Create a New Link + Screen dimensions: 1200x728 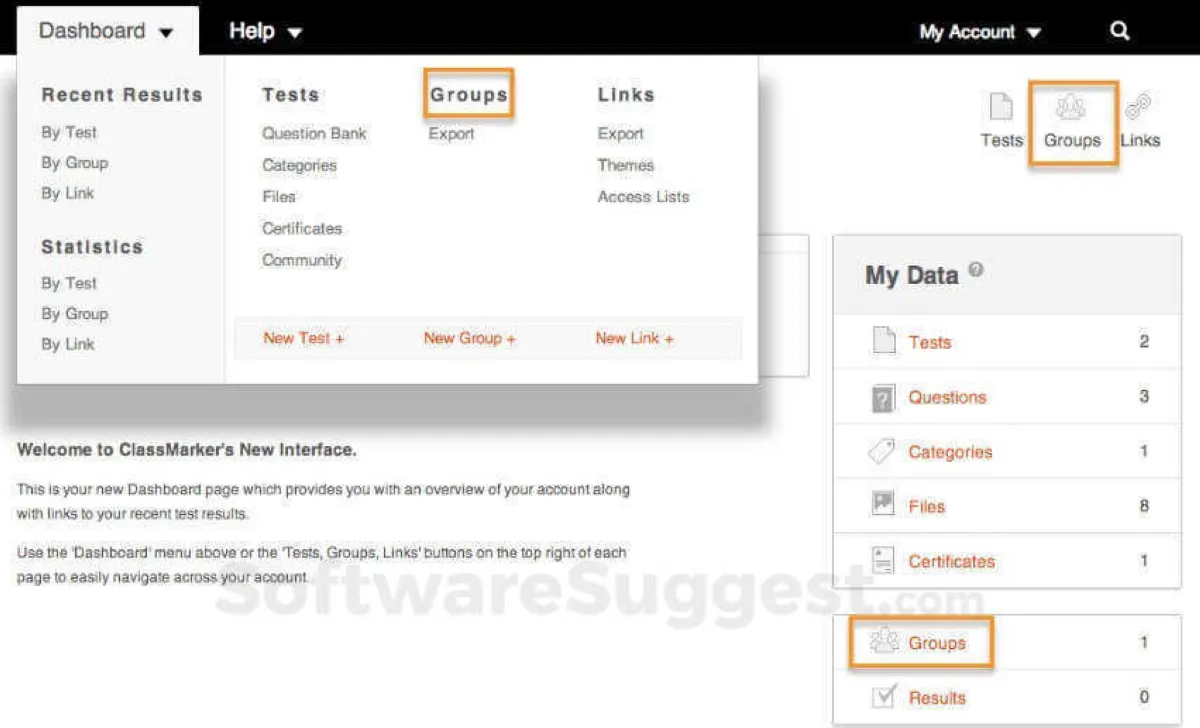634,338
